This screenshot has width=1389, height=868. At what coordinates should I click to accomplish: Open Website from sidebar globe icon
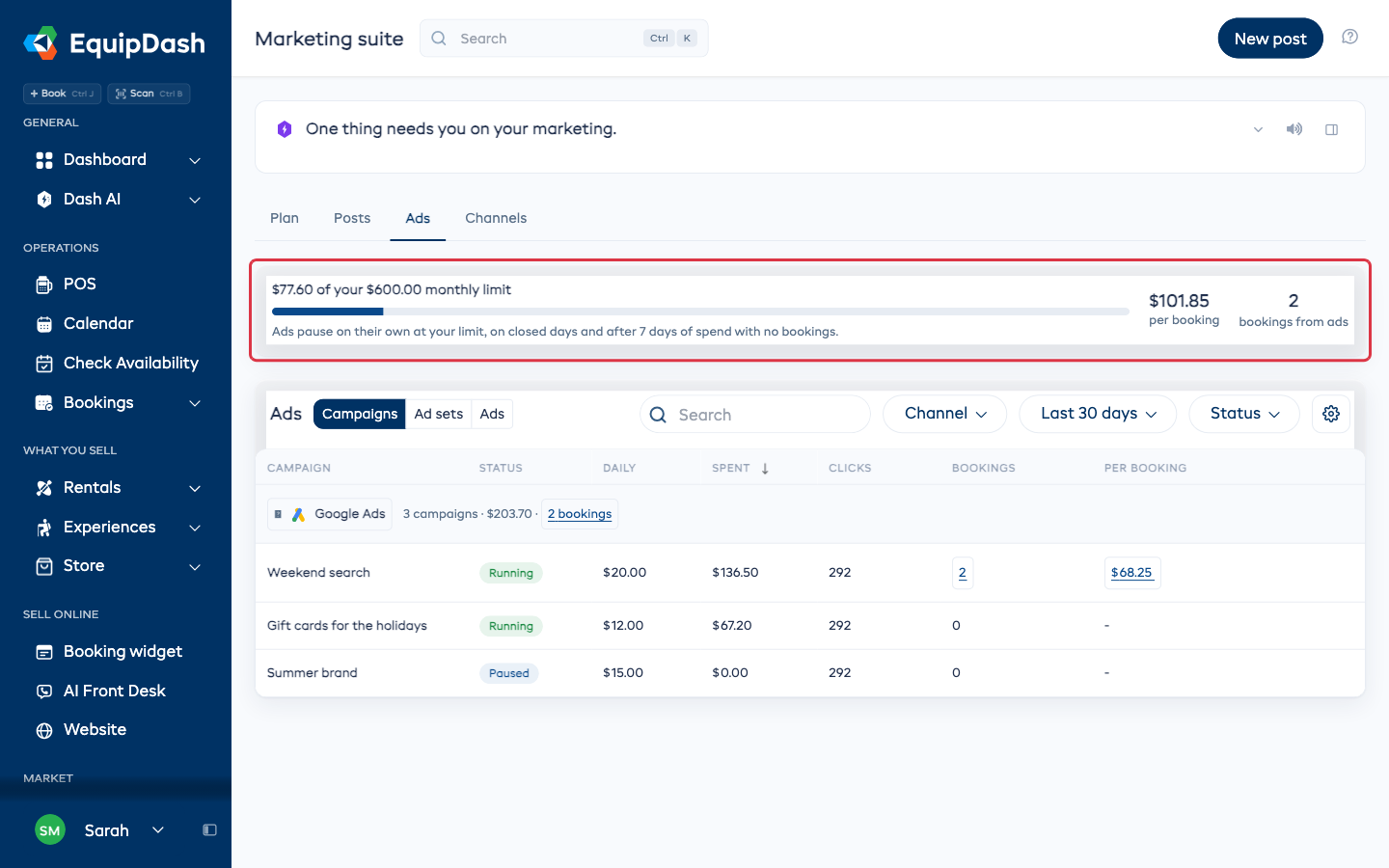tap(44, 730)
